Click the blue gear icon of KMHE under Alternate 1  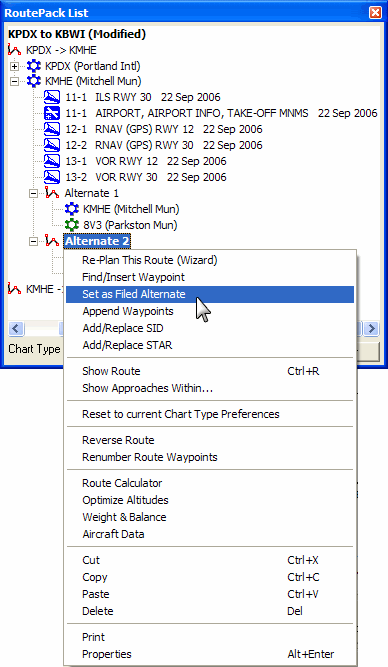[x=72, y=209]
